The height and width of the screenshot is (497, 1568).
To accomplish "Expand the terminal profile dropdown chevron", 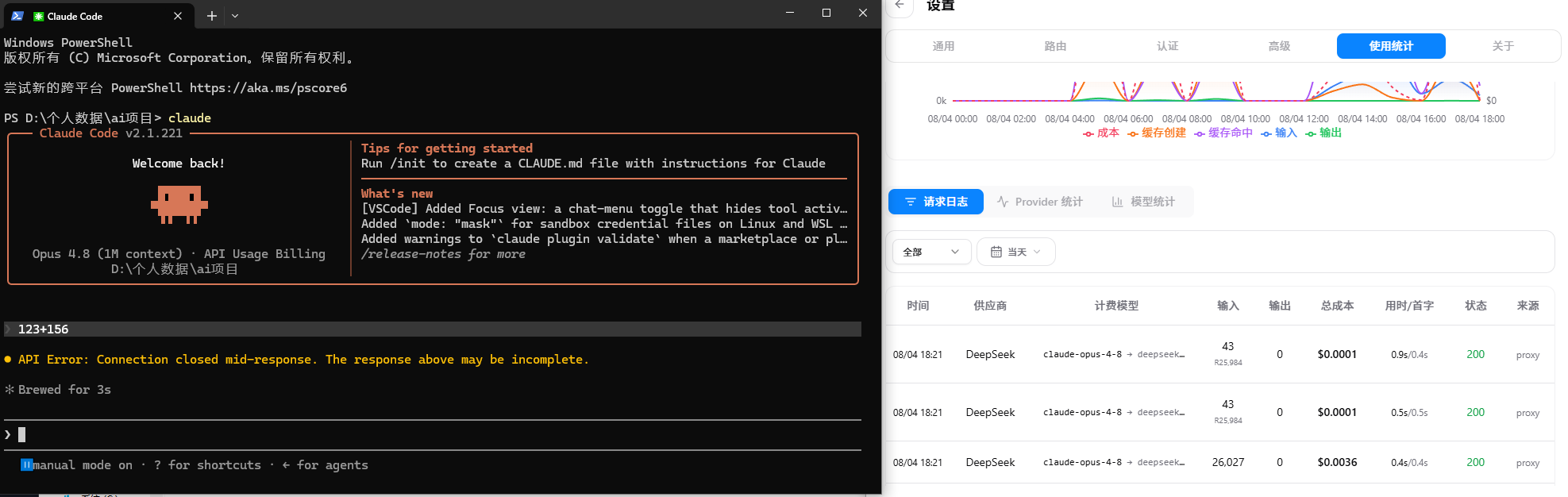I will point(235,16).
